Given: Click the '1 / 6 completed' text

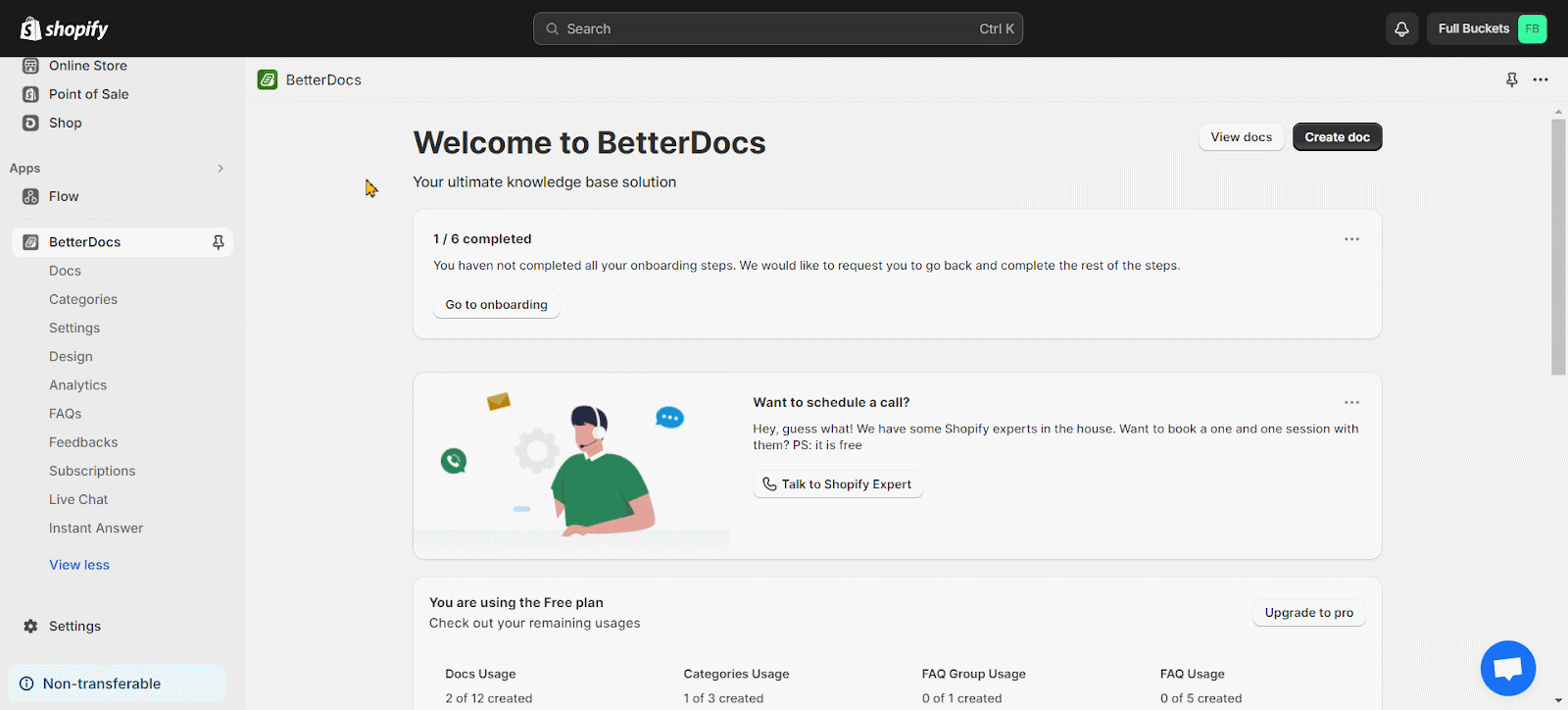Looking at the screenshot, I should [482, 239].
